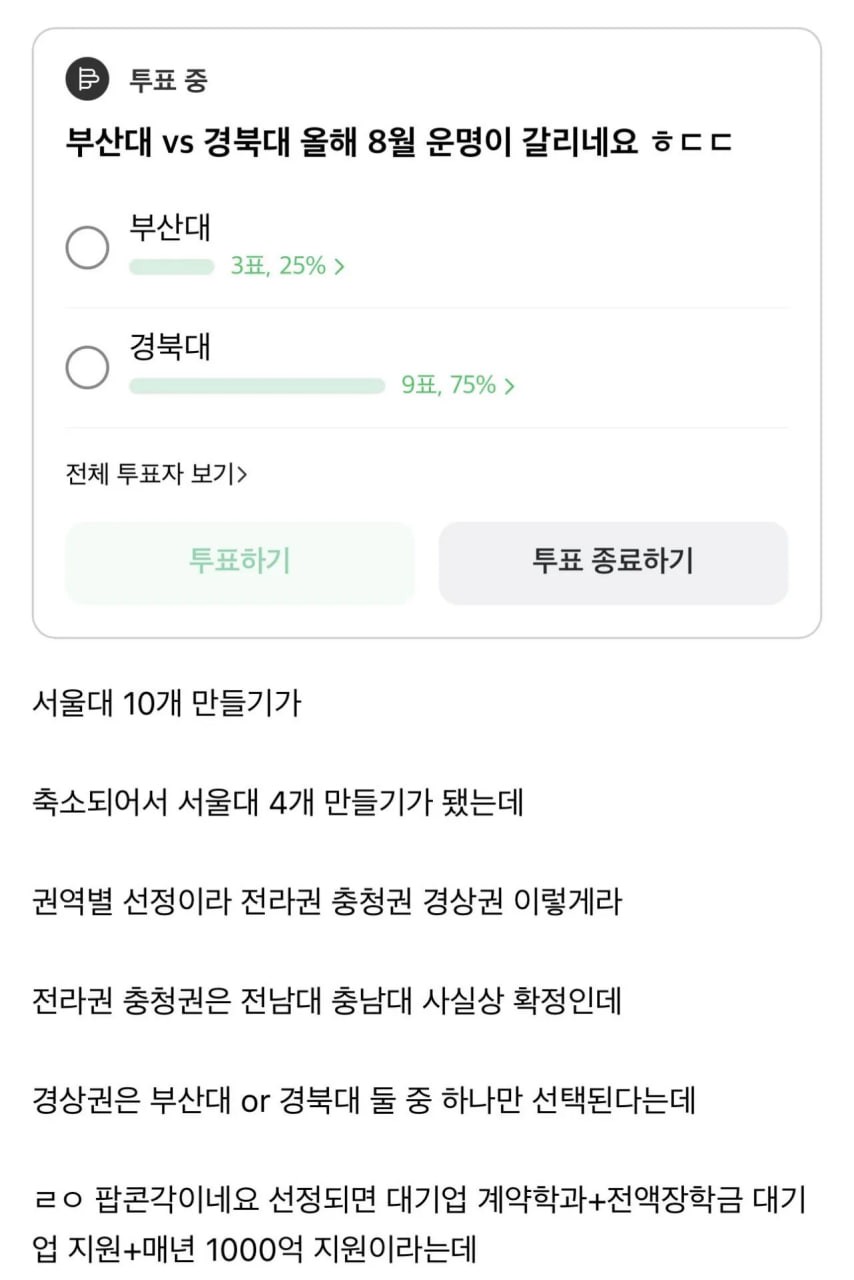854x1280 pixels.
Task: Click the line mentioning 전남대 충남대 사실상 확정
Action: [x=327, y=1000]
